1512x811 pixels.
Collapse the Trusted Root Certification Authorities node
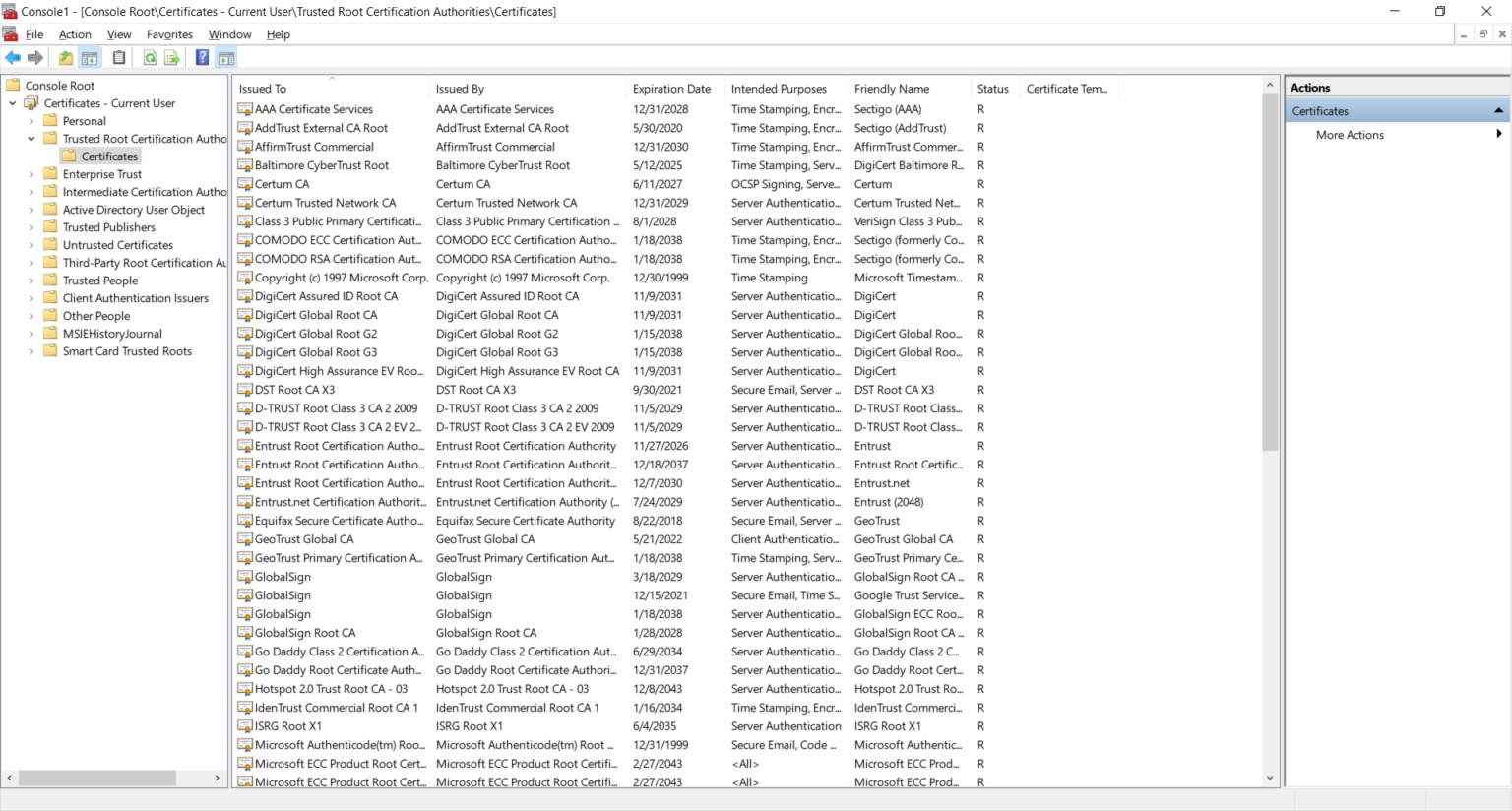(x=31, y=139)
